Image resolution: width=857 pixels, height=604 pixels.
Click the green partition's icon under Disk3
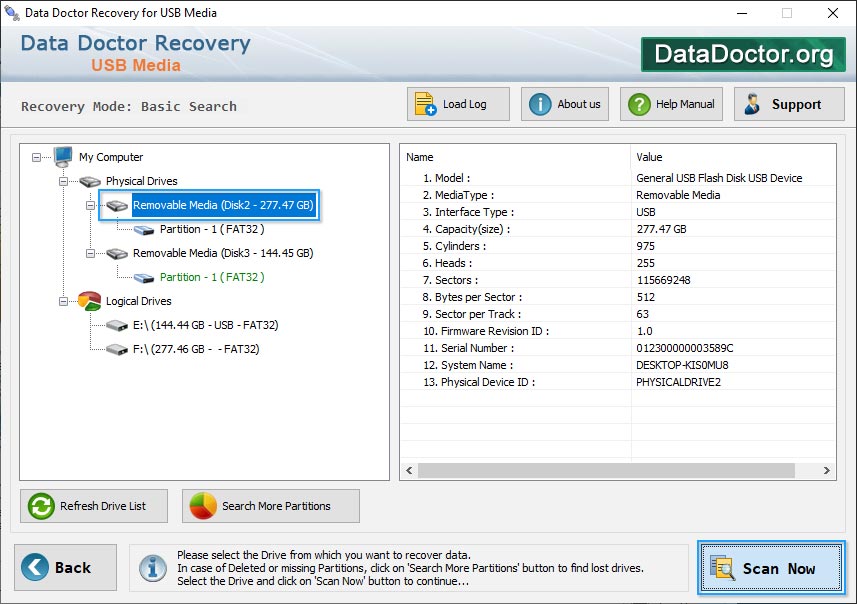(144, 278)
